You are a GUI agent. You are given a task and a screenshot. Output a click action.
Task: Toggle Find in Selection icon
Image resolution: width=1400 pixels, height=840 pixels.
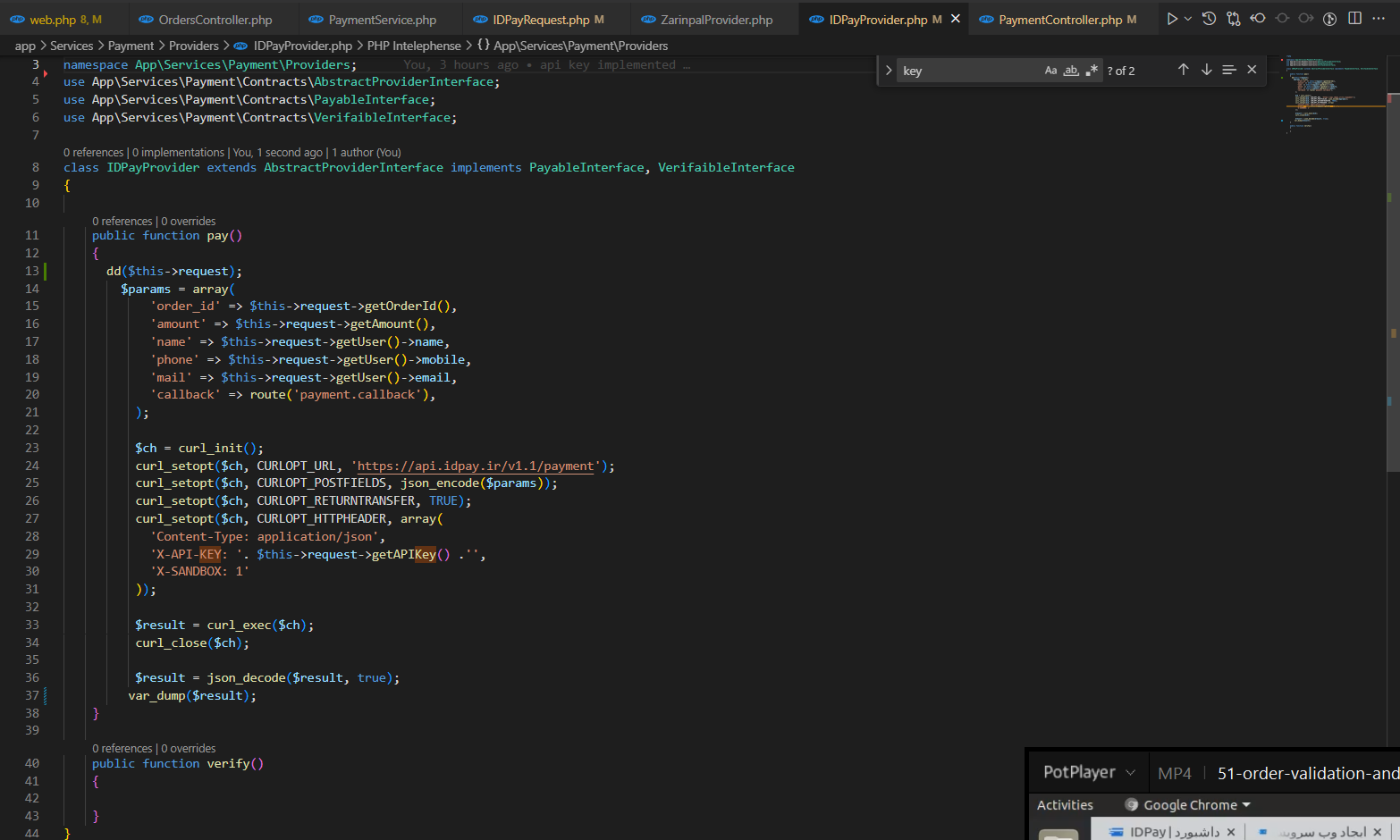1229,70
